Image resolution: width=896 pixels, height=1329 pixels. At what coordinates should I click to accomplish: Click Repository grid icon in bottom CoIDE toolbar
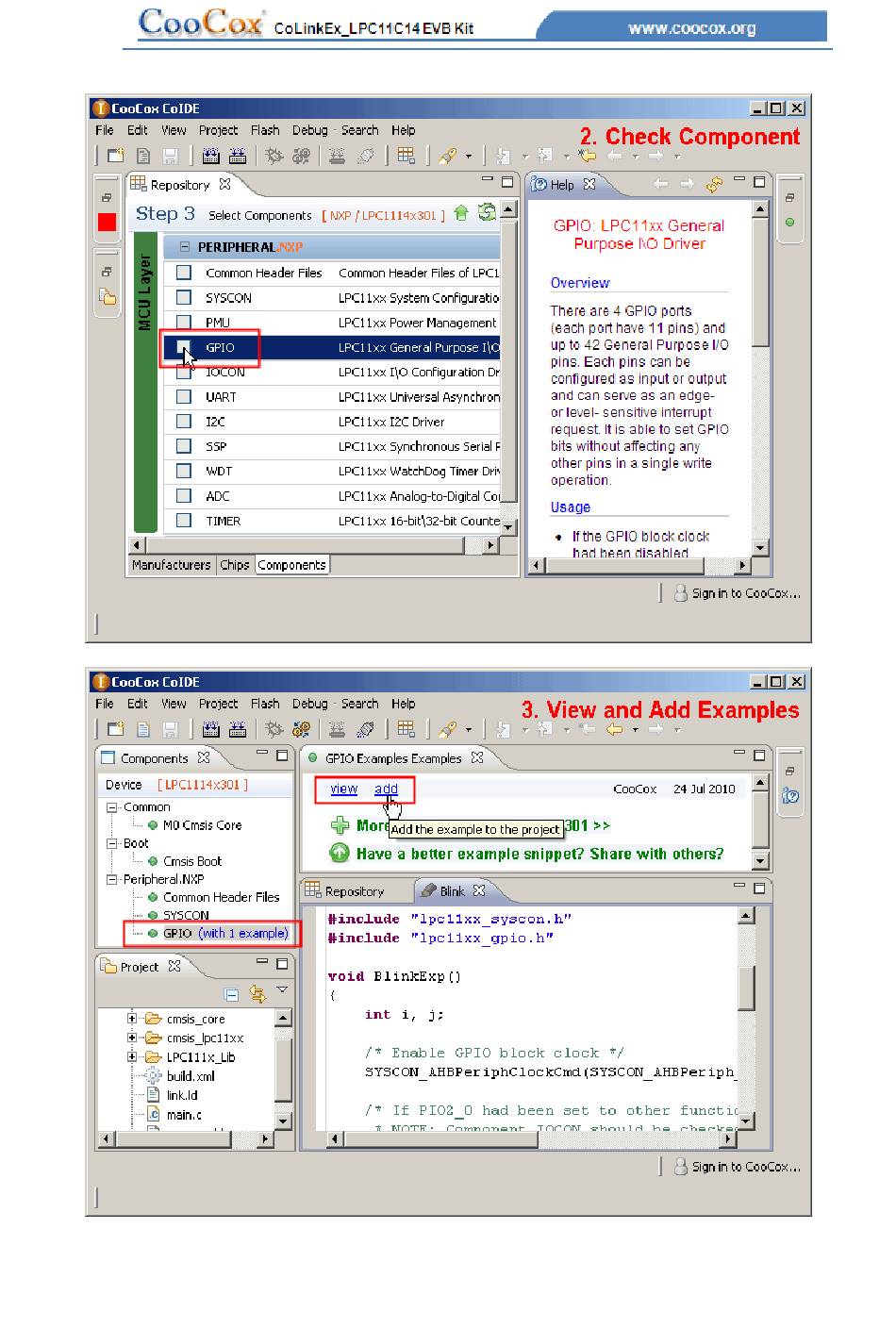(407, 729)
